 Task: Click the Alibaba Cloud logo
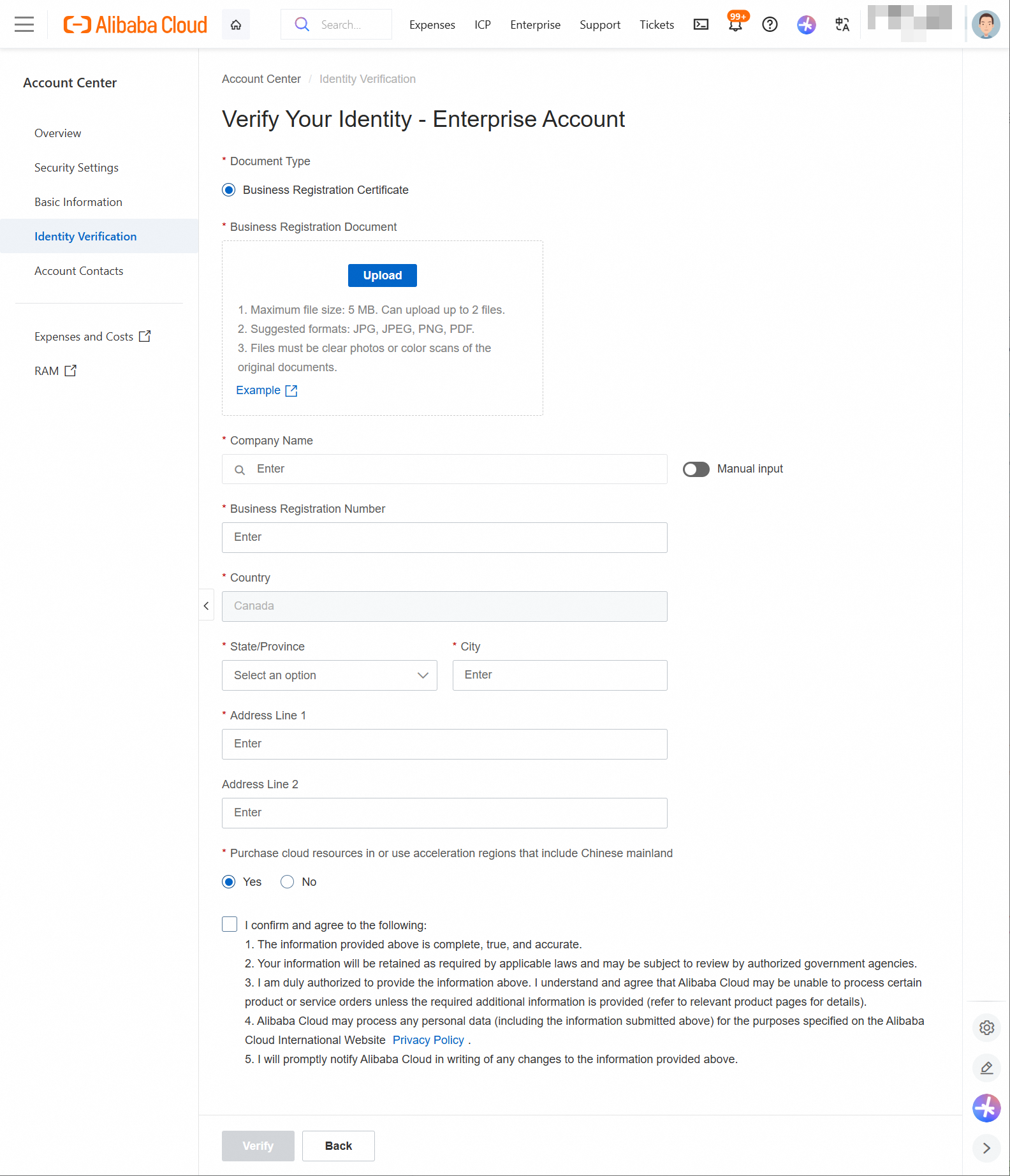(x=135, y=24)
